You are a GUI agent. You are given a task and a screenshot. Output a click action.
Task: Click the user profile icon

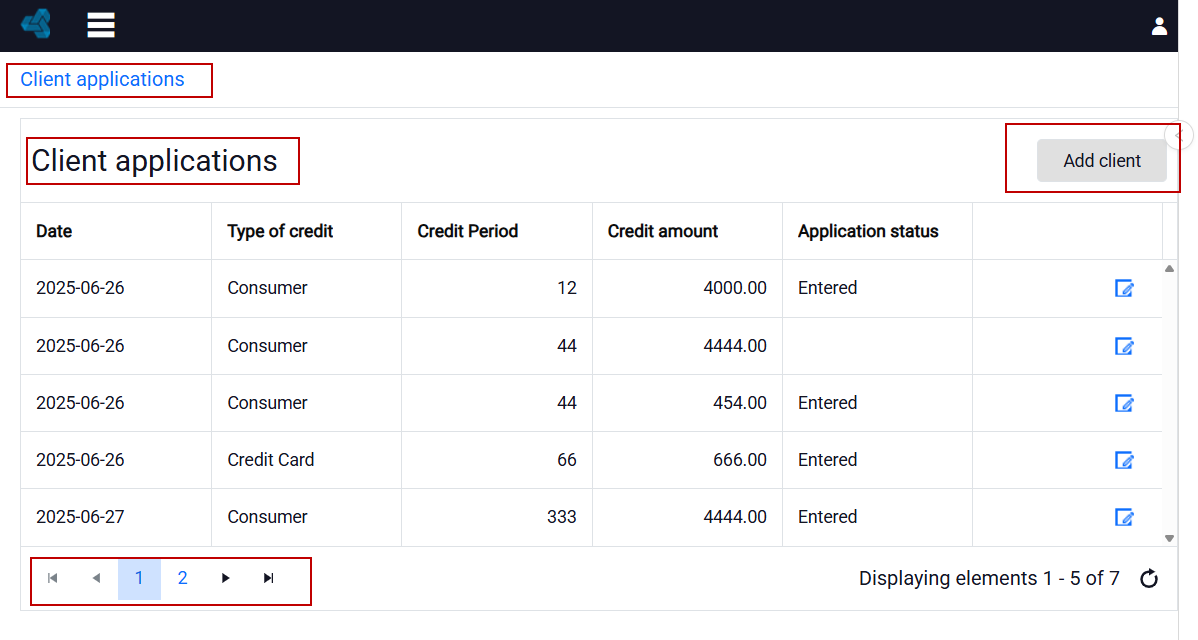tap(1159, 27)
